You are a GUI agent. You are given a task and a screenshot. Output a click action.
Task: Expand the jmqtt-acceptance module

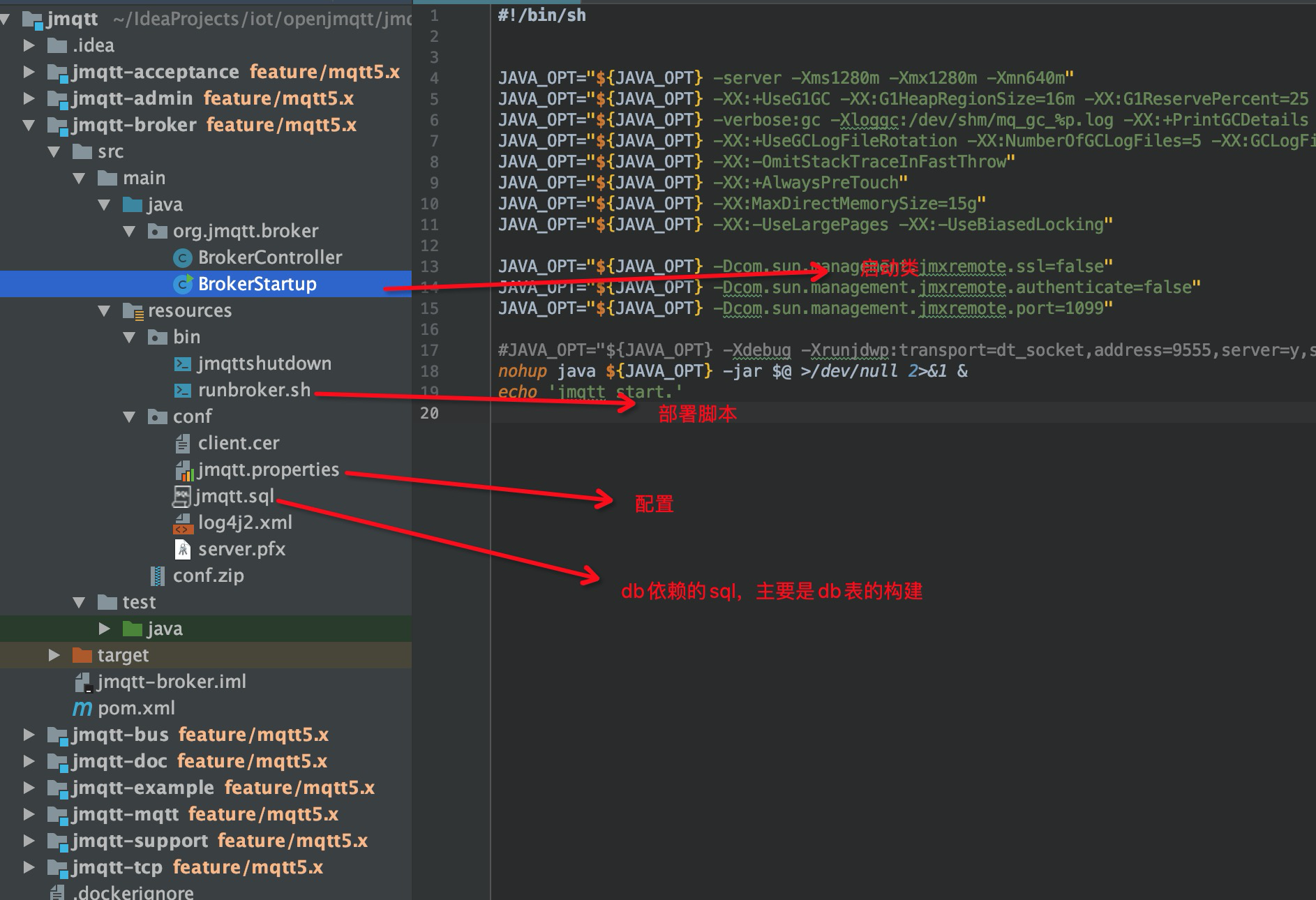tap(29, 73)
